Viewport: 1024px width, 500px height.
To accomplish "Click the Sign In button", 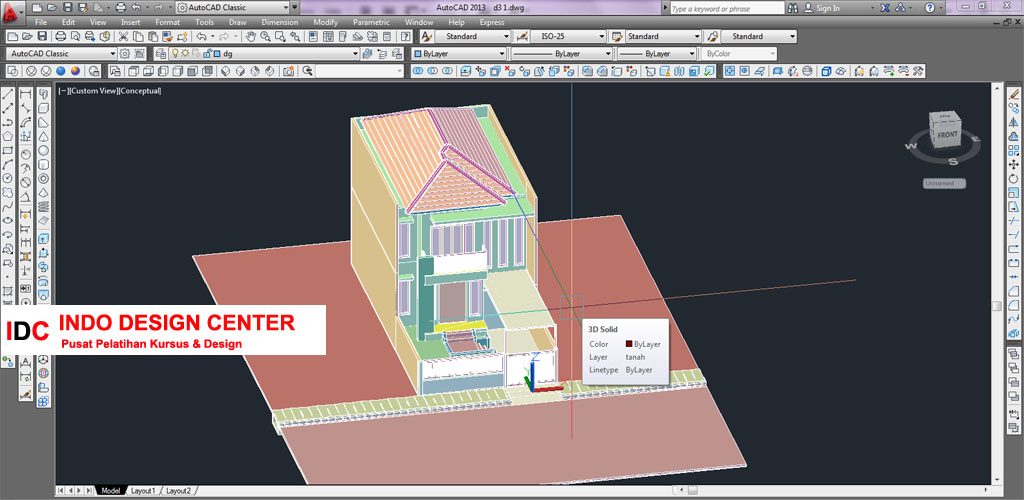I will point(822,8).
